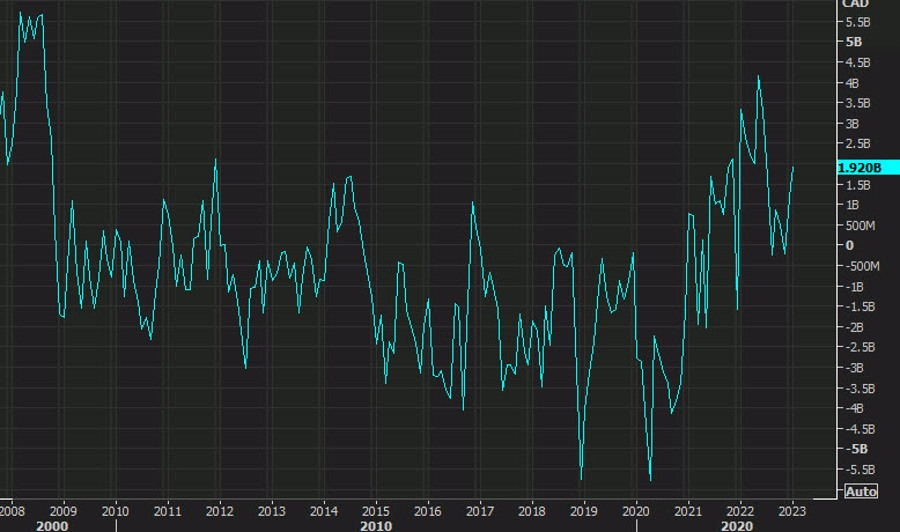The image size is (900, 532).
Task: Click the -2.5B value axis label
Action: click(861, 347)
